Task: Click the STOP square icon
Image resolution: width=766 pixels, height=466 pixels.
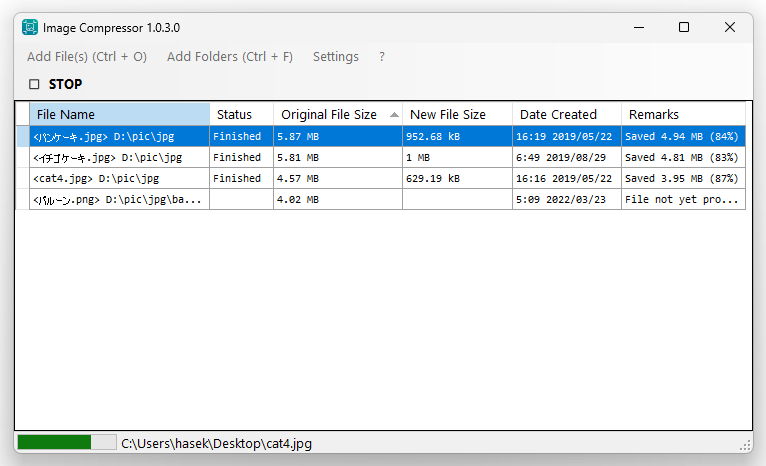Action: coord(34,84)
